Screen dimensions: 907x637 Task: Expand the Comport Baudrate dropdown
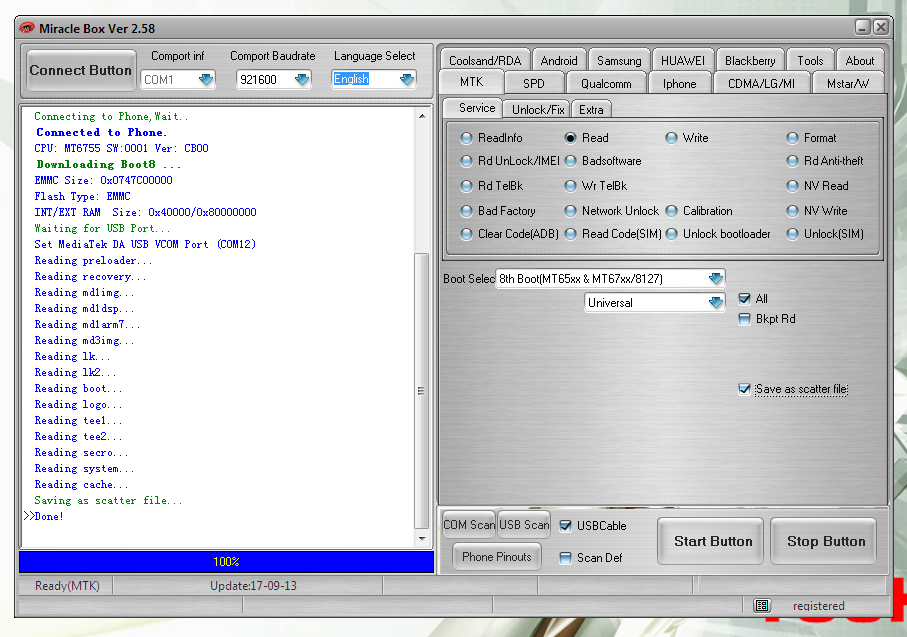(302, 79)
